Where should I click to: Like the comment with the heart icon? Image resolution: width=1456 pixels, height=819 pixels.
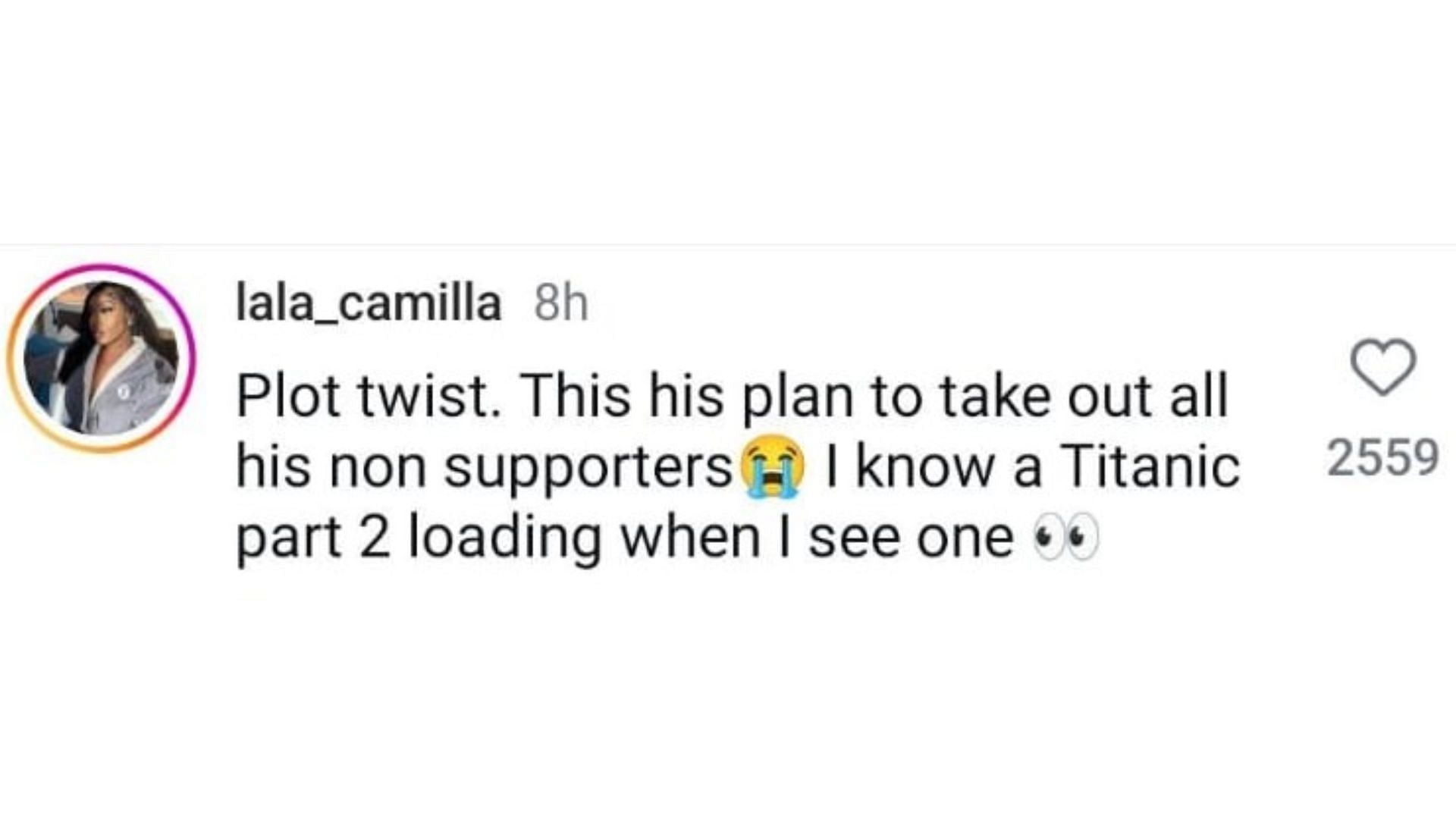point(1383,367)
